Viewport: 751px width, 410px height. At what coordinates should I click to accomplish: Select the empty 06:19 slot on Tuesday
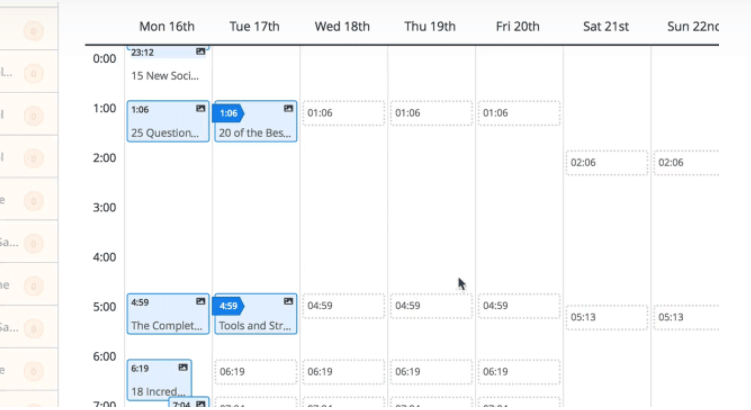(x=255, y=372)
